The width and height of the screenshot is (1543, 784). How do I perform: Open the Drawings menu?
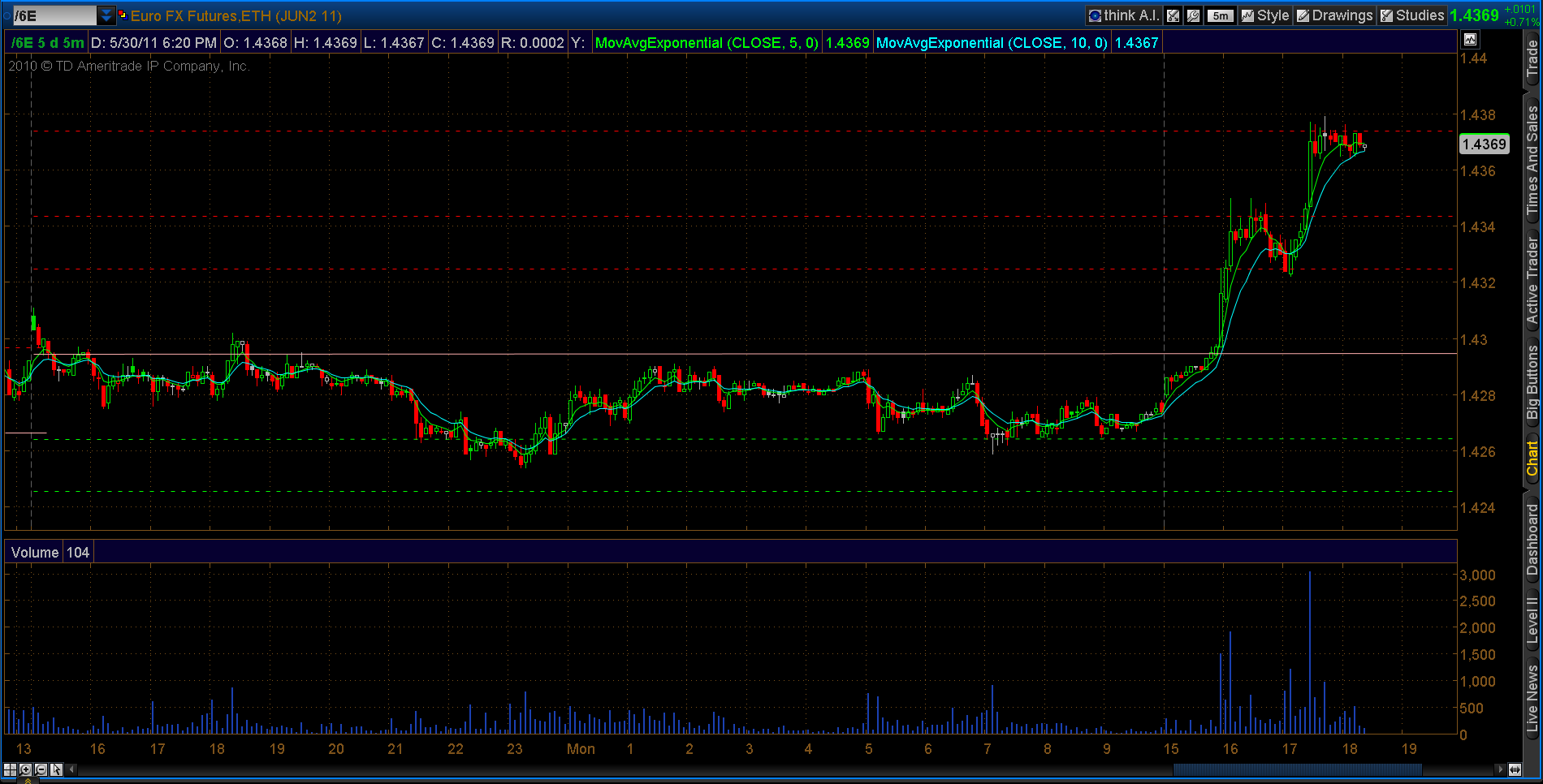pos(1334,15)
